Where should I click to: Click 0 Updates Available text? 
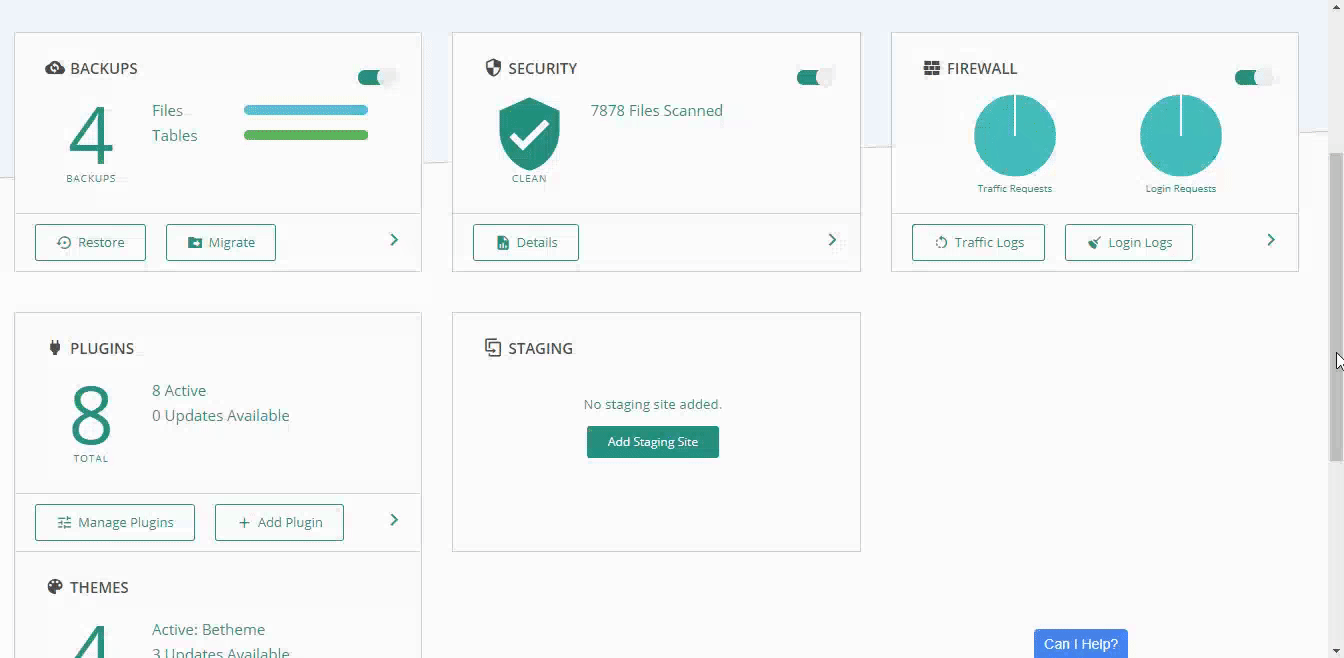(x=221, y=415)
